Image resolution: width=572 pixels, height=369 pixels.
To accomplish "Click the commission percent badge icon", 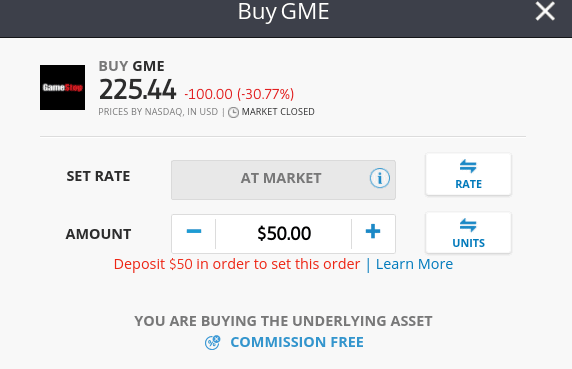I will tap(212, 342).
